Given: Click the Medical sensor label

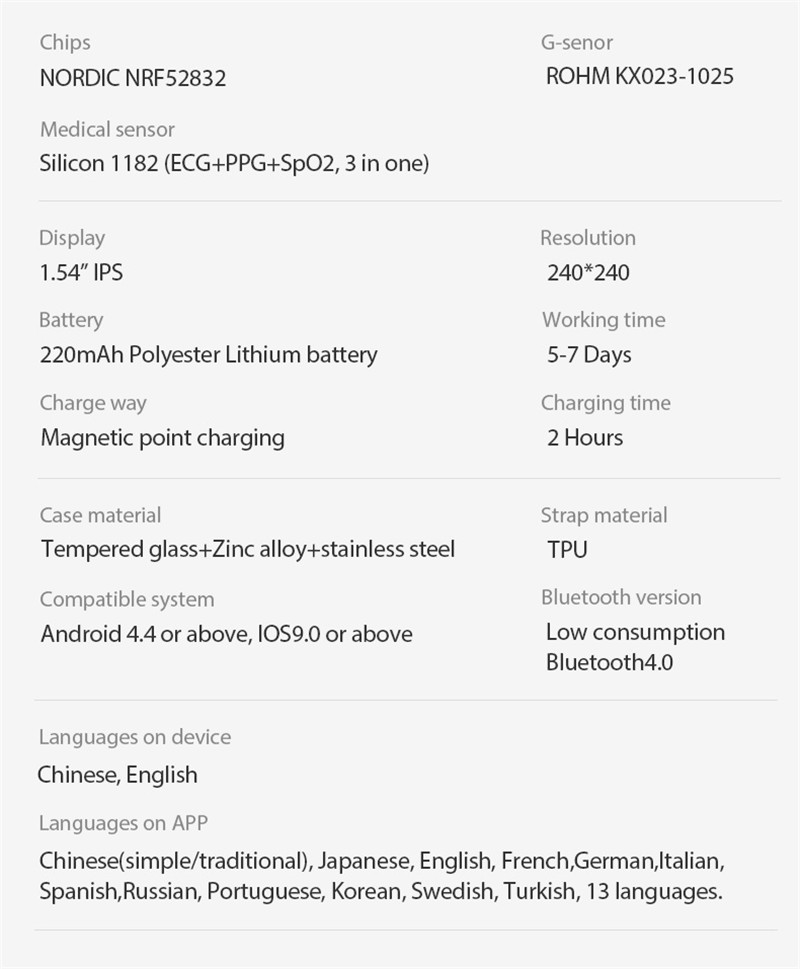Looking at the screenshot, I should (x=107, y=129).
